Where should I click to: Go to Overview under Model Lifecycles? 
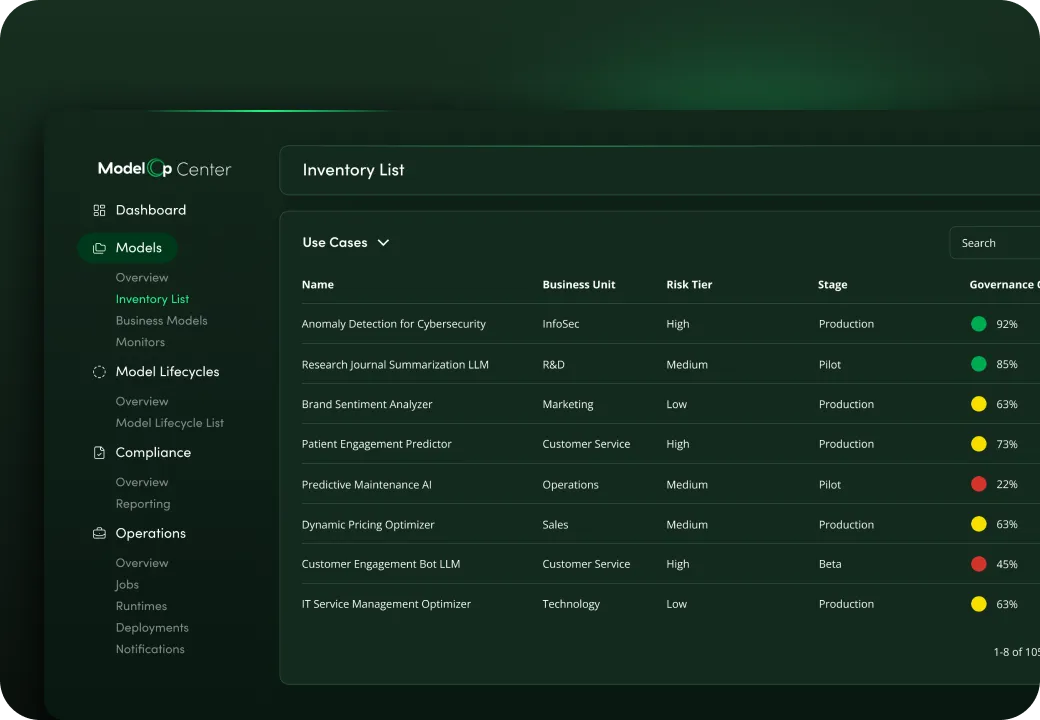(x=142, y=401)
